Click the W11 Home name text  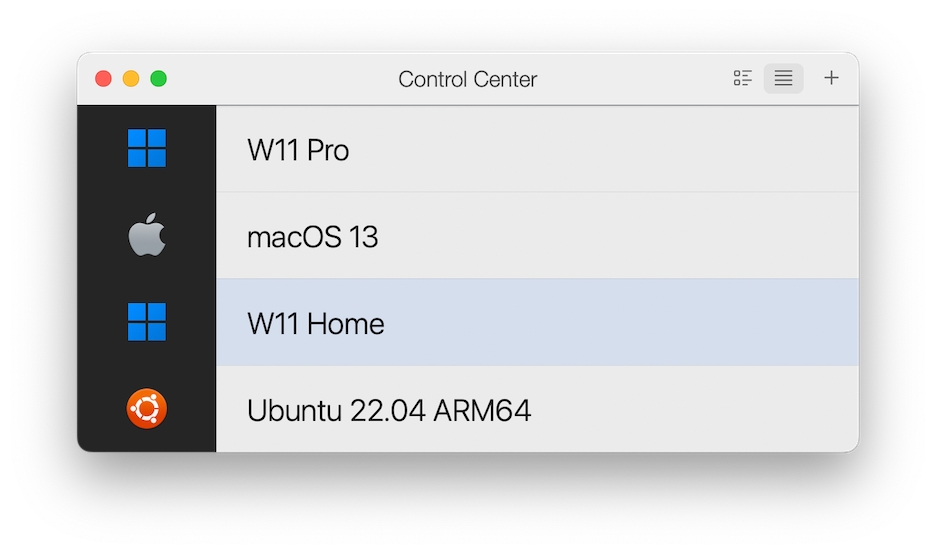tap(315, 323)
